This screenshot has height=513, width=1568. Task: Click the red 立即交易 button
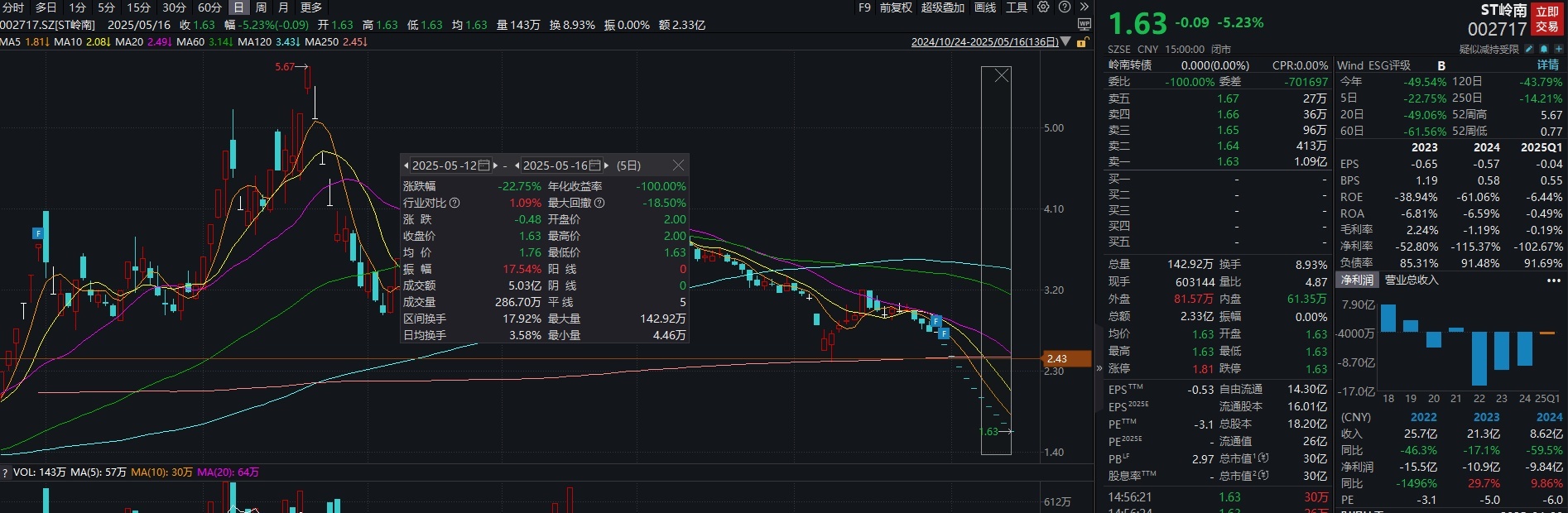(x=1546, y=19)
